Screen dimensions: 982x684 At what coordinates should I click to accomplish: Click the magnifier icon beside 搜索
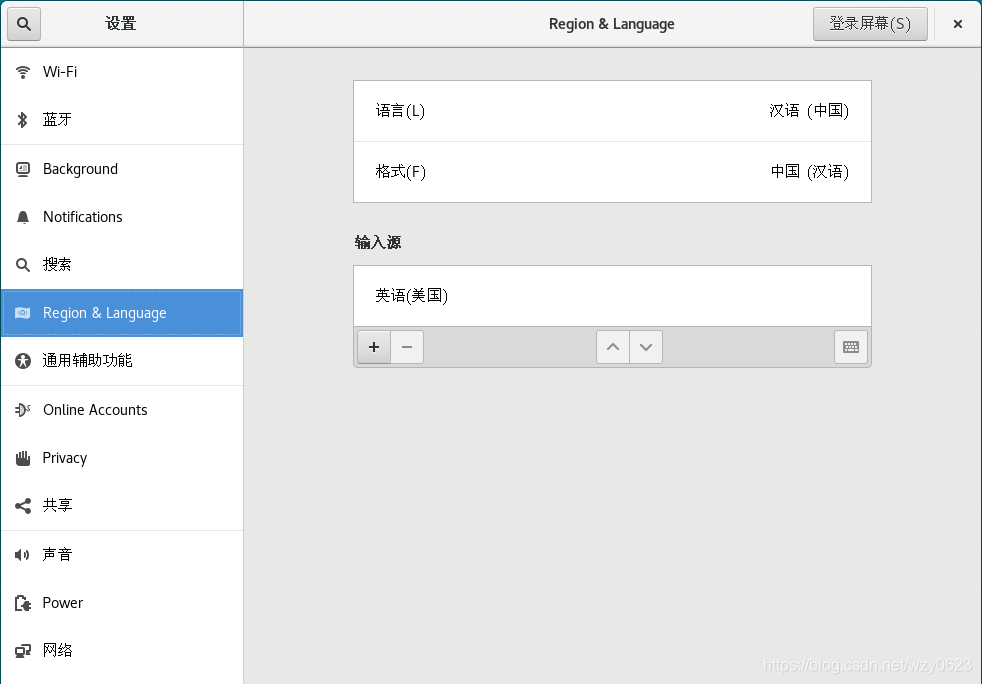click(x=23, y=265)
